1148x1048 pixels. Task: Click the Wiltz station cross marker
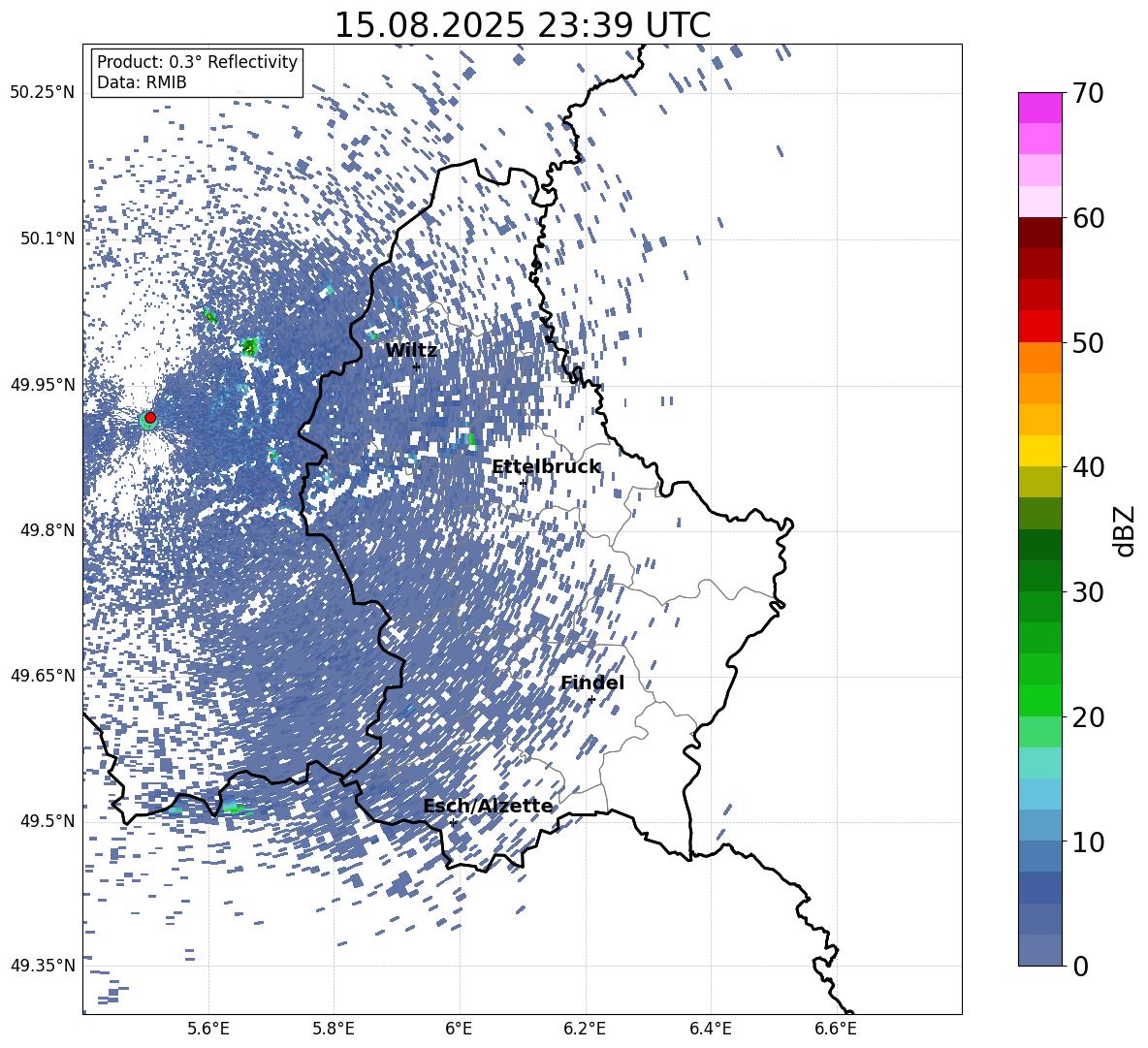click(x=417, y=366)
